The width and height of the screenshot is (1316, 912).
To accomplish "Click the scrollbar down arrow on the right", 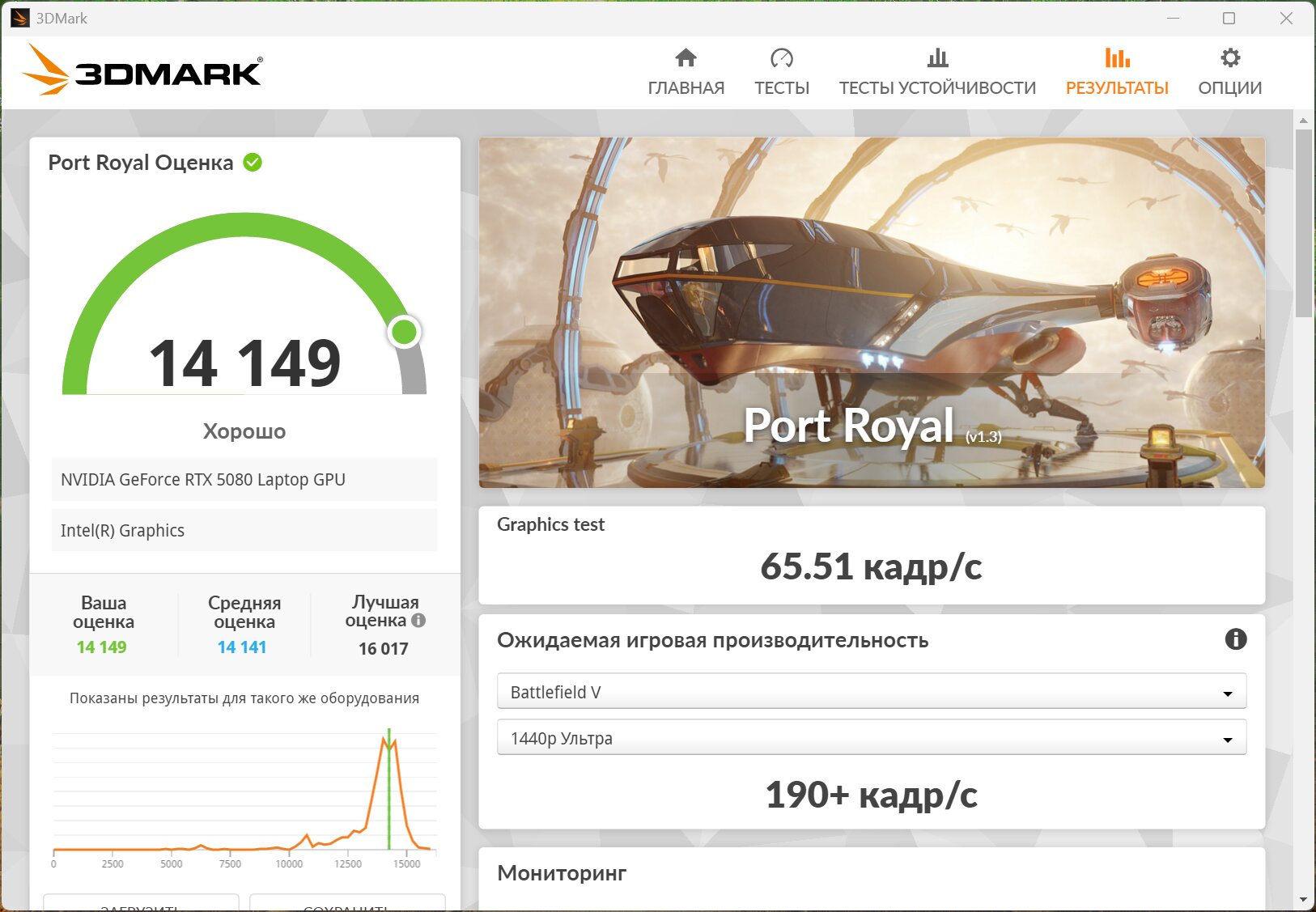I will [1302, 899].
